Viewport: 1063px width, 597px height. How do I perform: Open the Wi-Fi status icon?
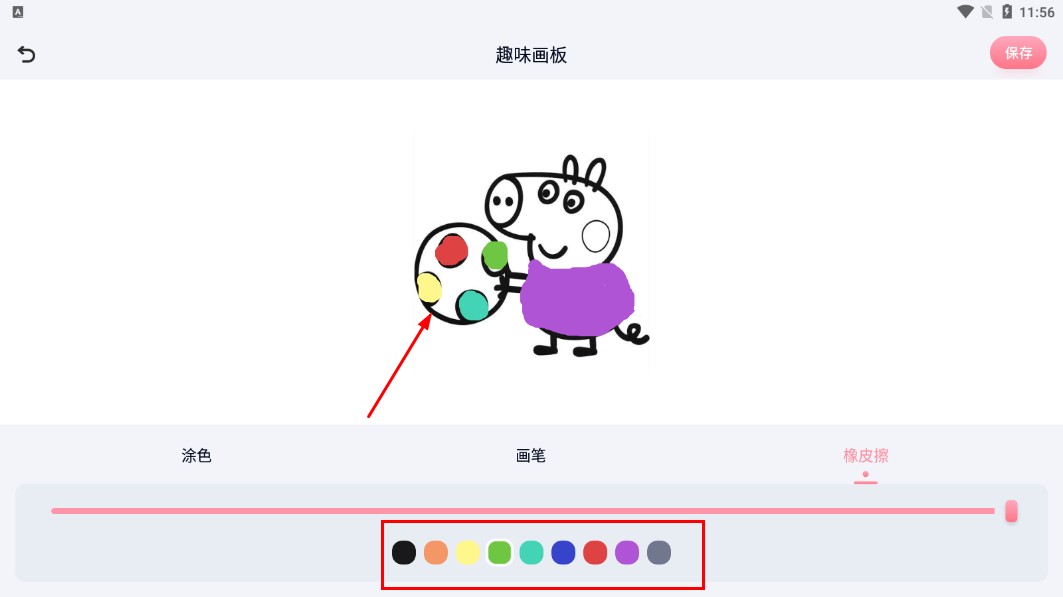click(x=965, y=12)
